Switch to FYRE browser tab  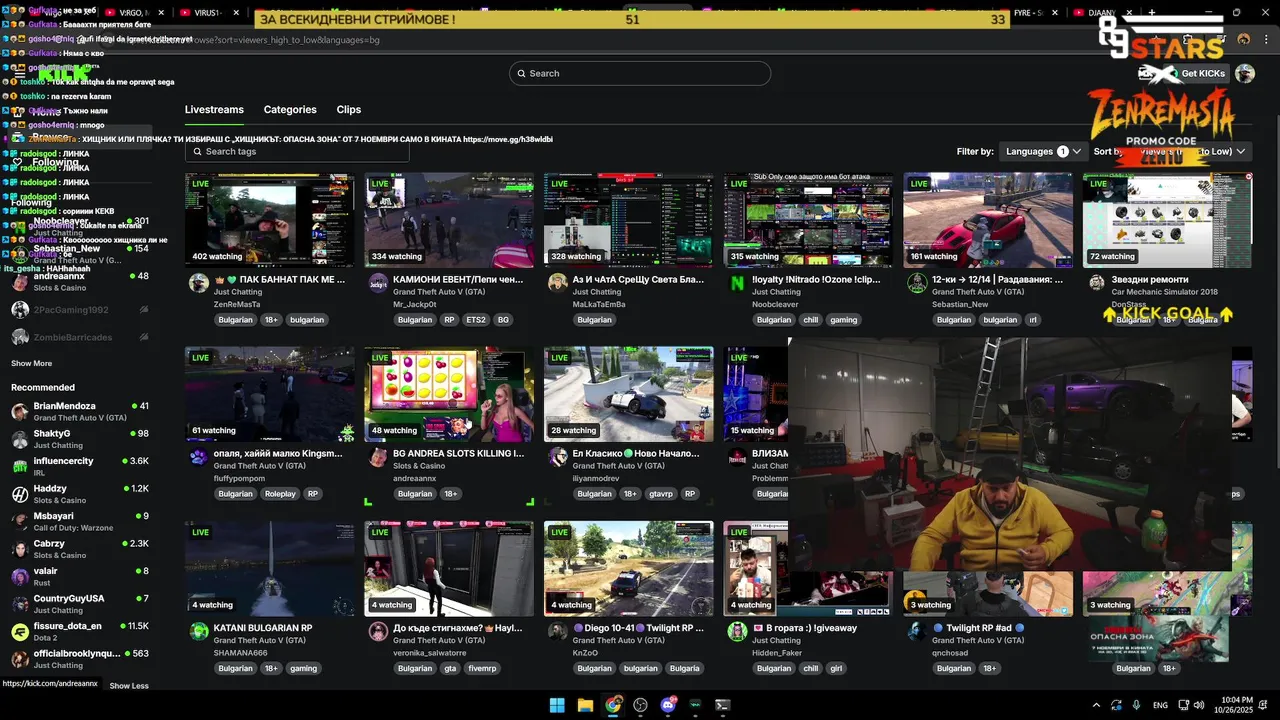click(1028, 13)
